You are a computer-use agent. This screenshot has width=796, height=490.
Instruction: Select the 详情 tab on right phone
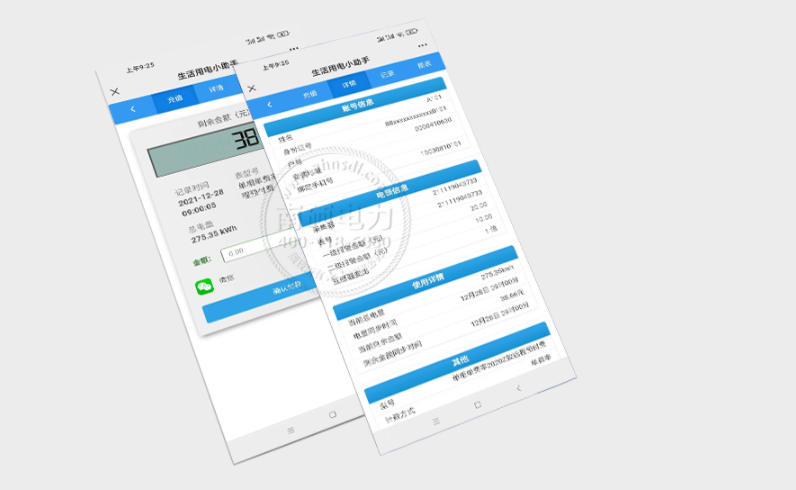pos(348,84)
